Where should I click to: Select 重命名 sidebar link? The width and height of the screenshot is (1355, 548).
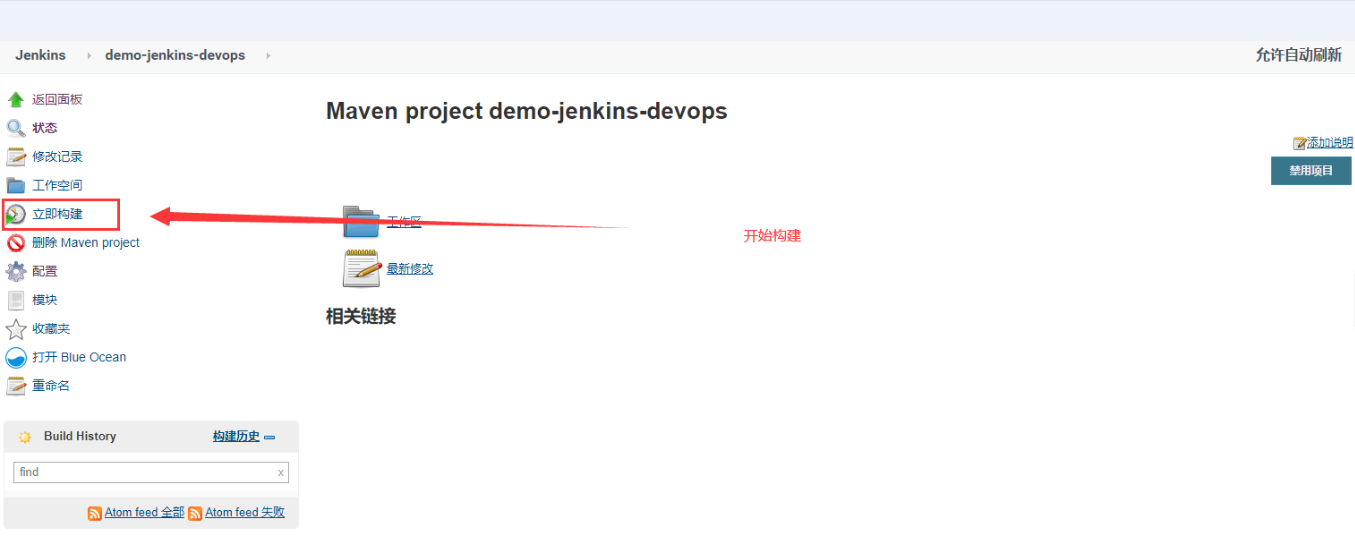[x=51, y=385]
